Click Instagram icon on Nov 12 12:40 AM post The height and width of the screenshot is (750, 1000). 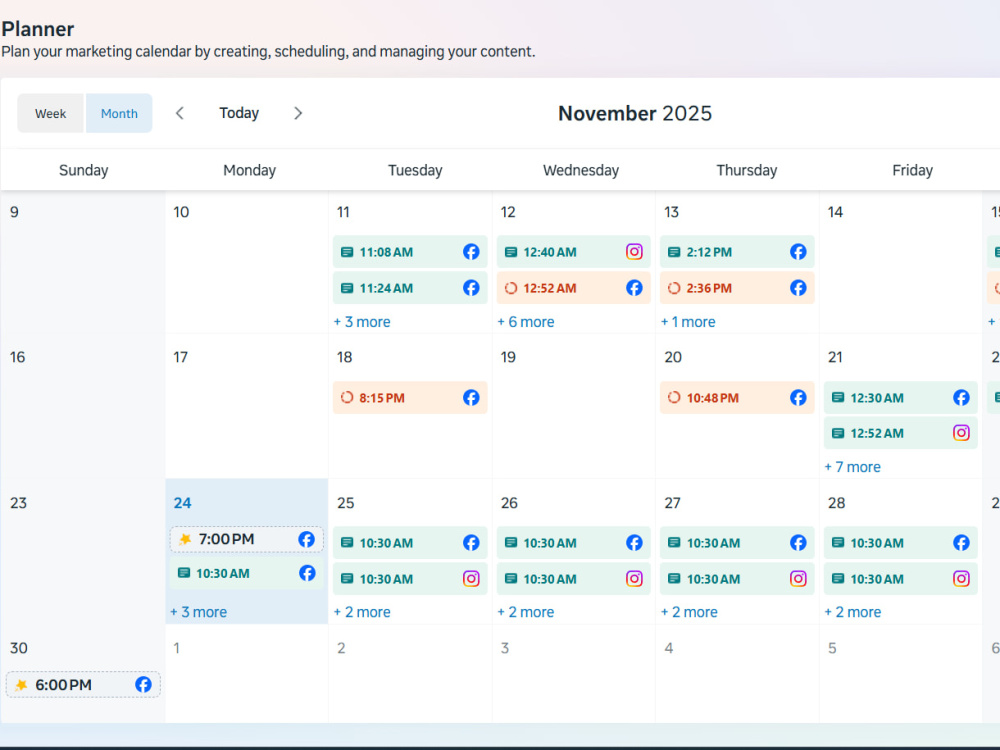(634, 252)
